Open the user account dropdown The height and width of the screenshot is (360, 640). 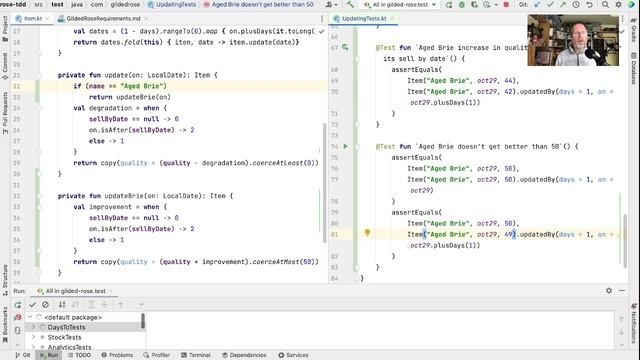[x=331, y=4]
